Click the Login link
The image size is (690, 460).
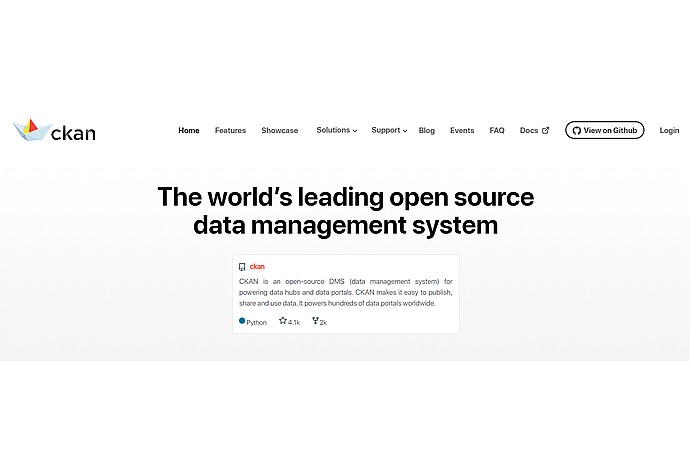pyautogui.click(x=669, y=130)
